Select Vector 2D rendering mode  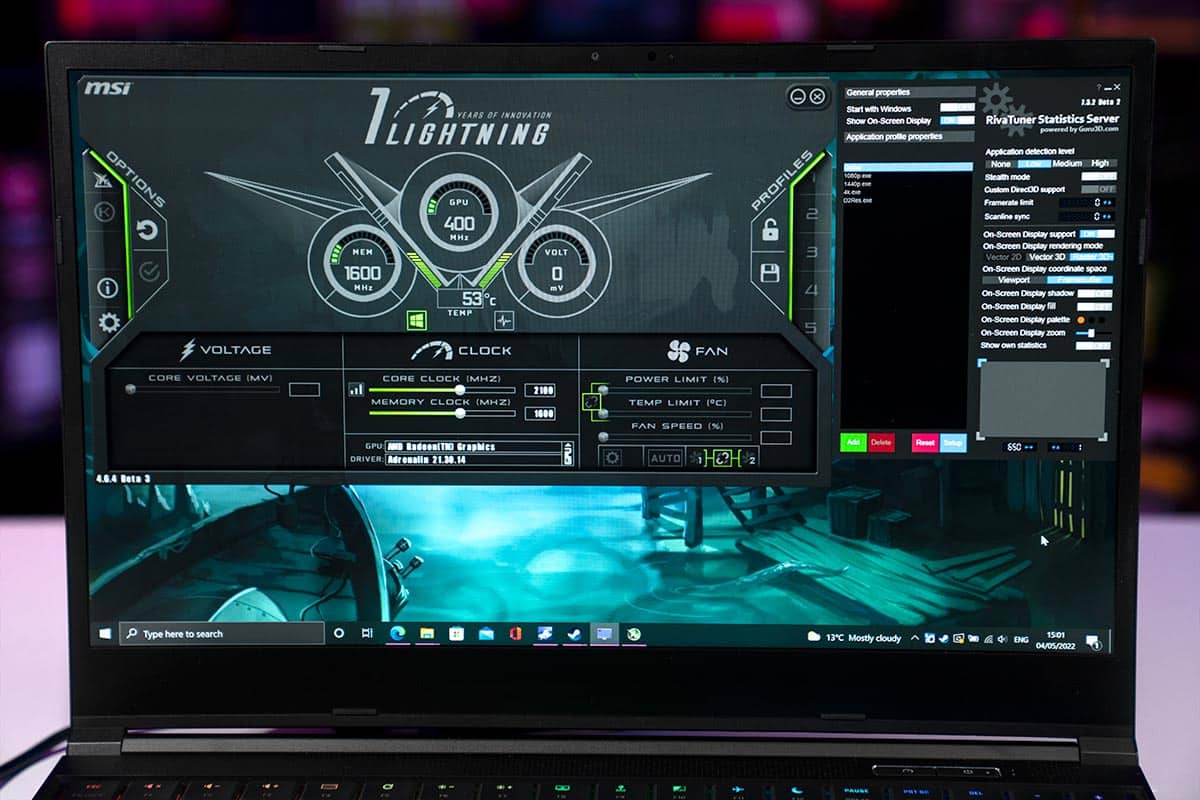[x=1004, y=257]
